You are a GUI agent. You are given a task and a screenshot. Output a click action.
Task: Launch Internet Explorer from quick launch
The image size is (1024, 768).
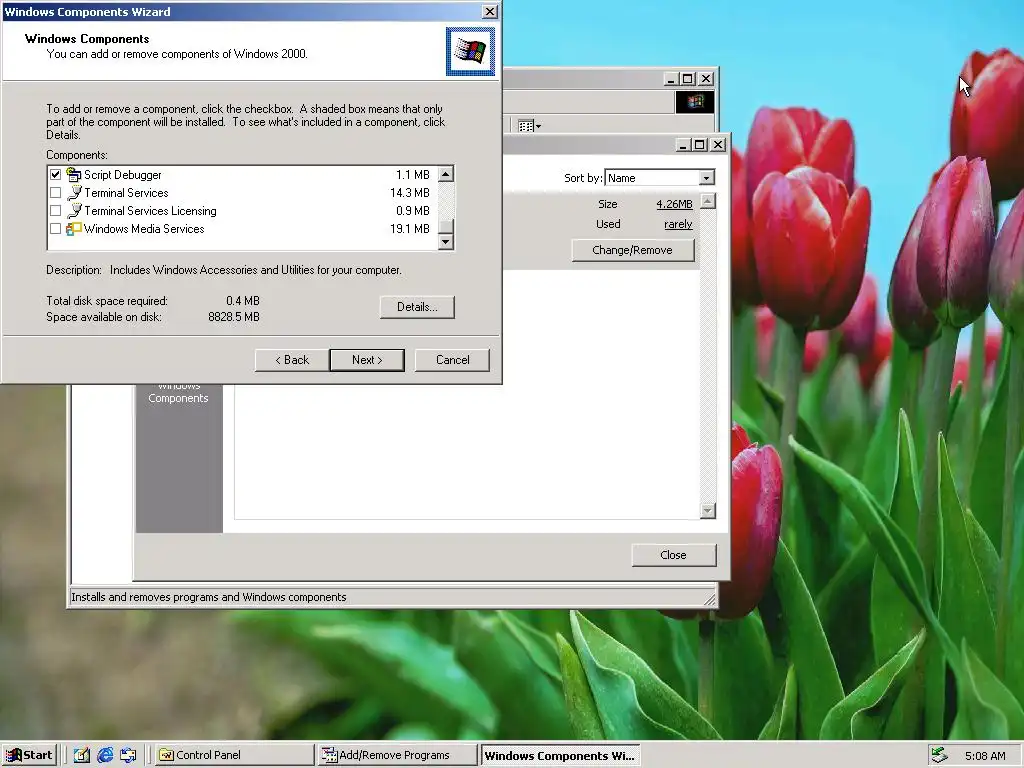[105, 755]
